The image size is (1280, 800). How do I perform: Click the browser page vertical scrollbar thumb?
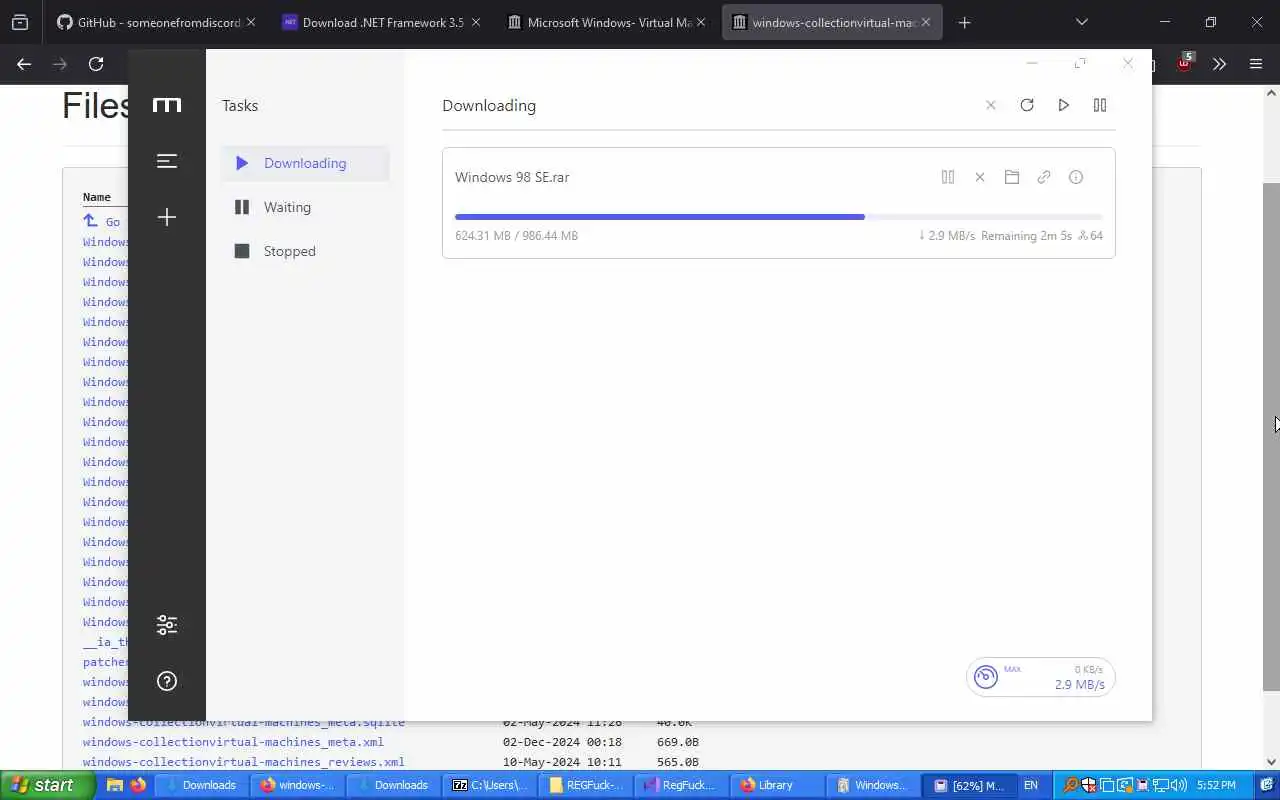(x=1271, y=436)
